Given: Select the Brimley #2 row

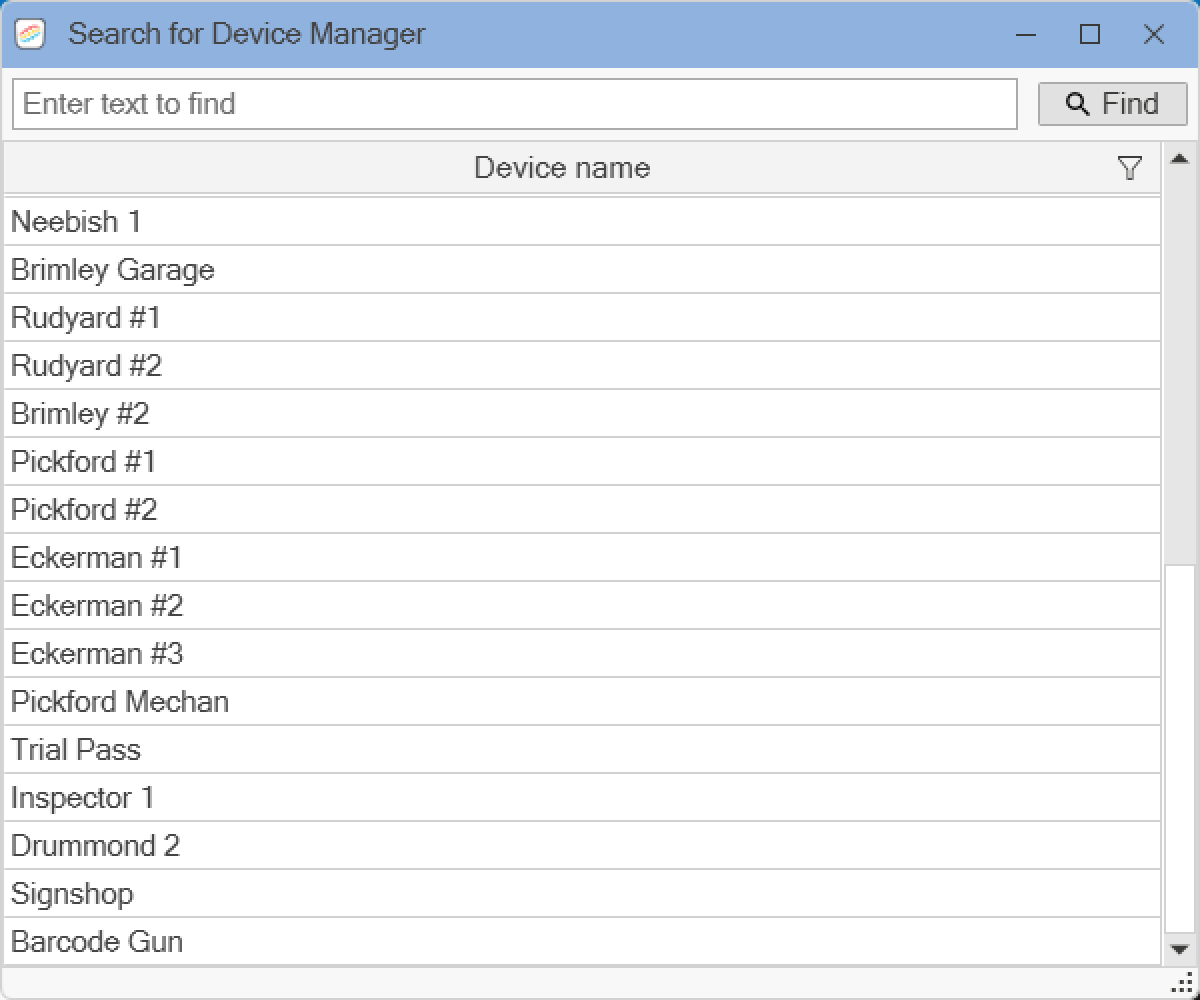Looking at the screenshot, I should point(582,414).
